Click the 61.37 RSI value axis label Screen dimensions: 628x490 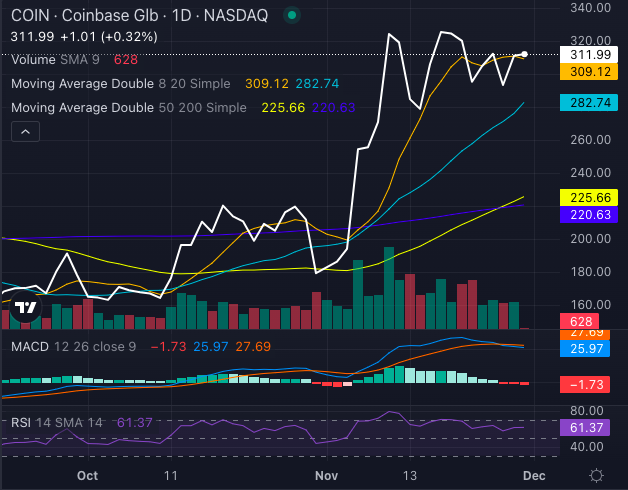(x=590, y=428)
